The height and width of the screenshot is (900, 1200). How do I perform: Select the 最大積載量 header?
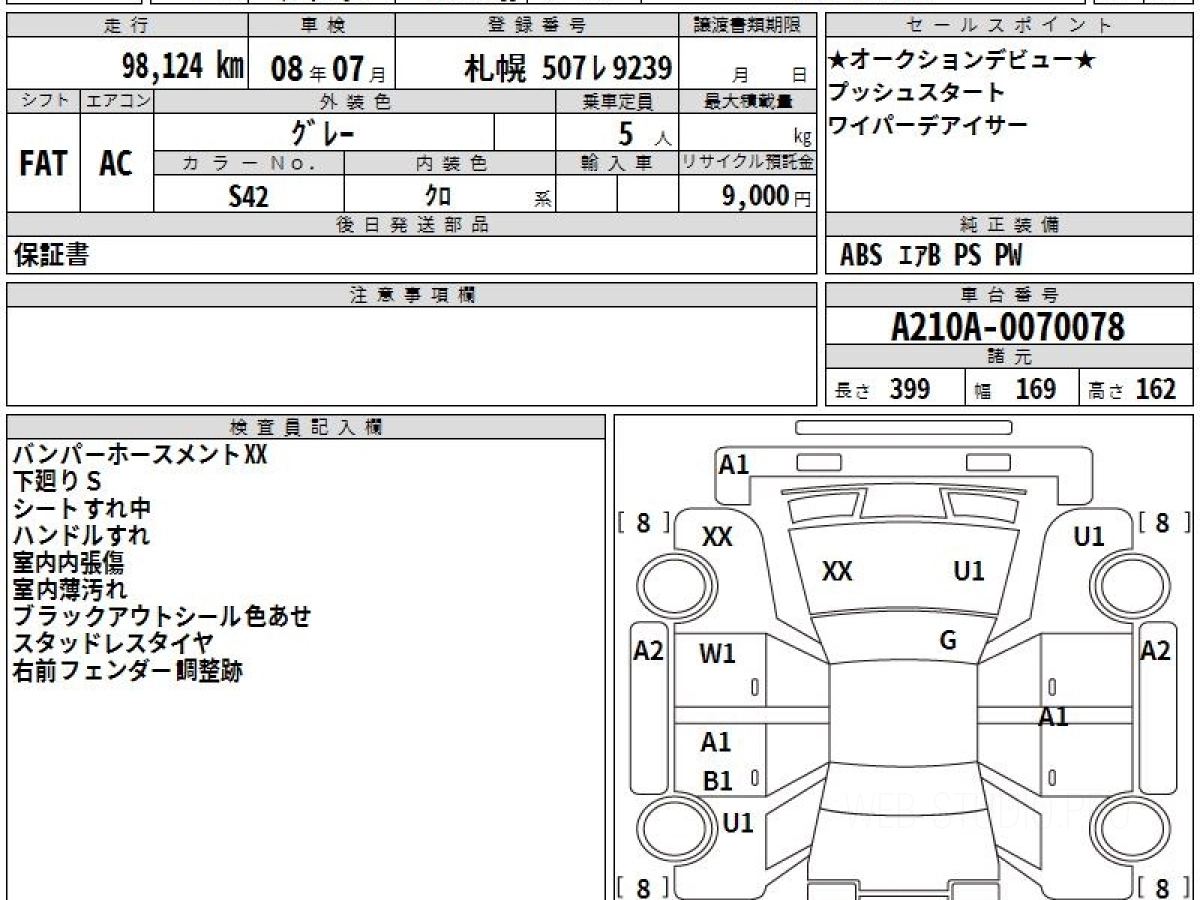click(x=748, y=101)
